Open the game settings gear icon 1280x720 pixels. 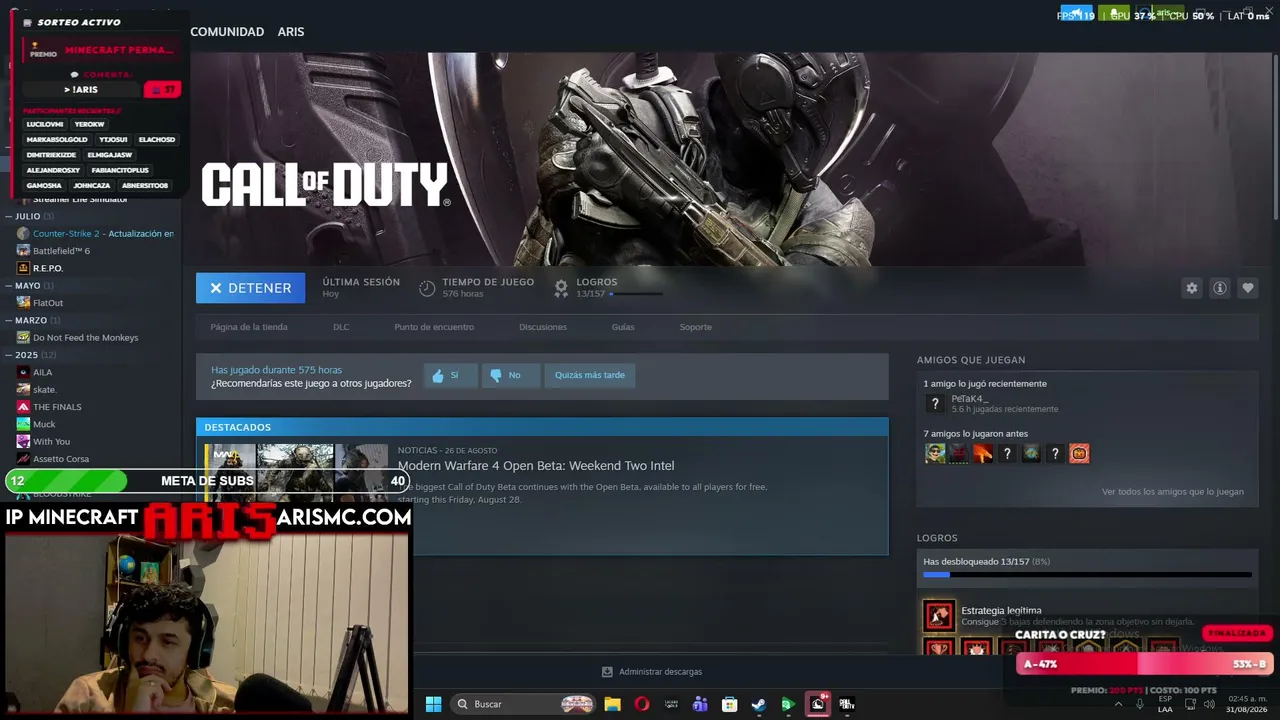(1191, 288)
